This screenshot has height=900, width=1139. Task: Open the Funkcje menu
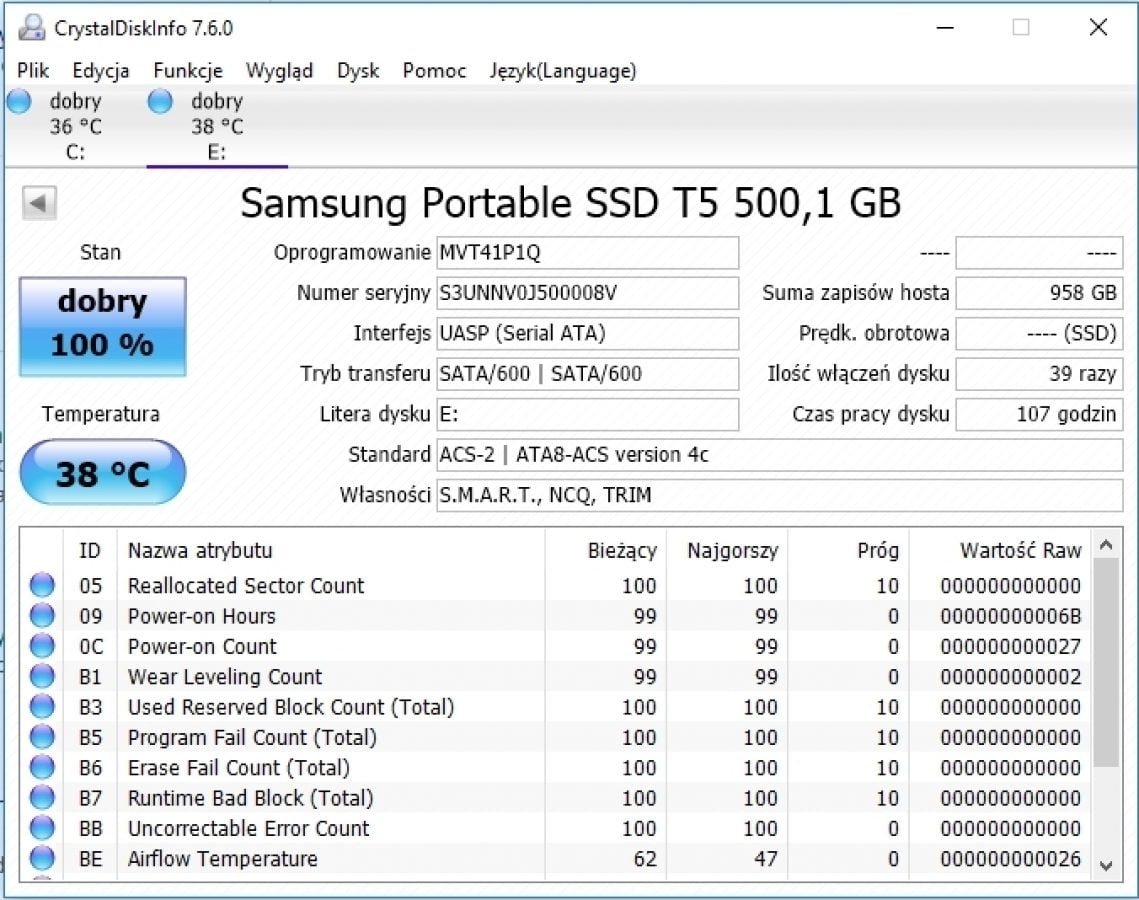pyautogui.click(x=188, y=70)
